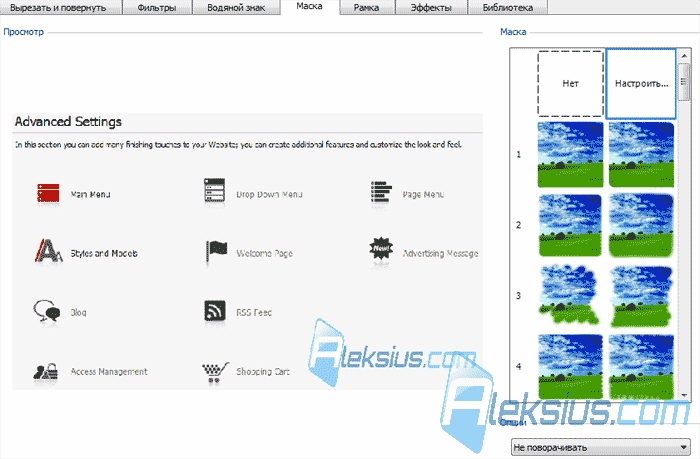Click the Access Management icon

[46, 371]
